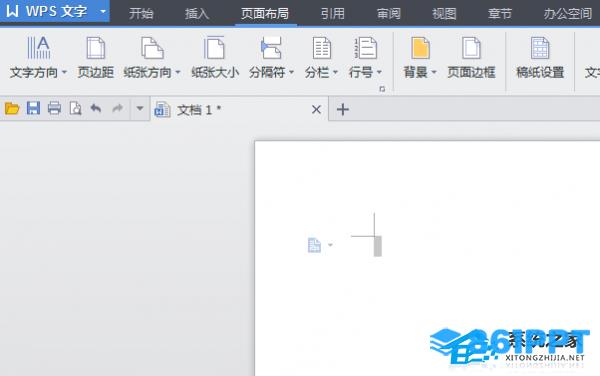Open page setup dialog launcher in ribbon
Screen dimensions: 600x376
click(x=382, y=89)
